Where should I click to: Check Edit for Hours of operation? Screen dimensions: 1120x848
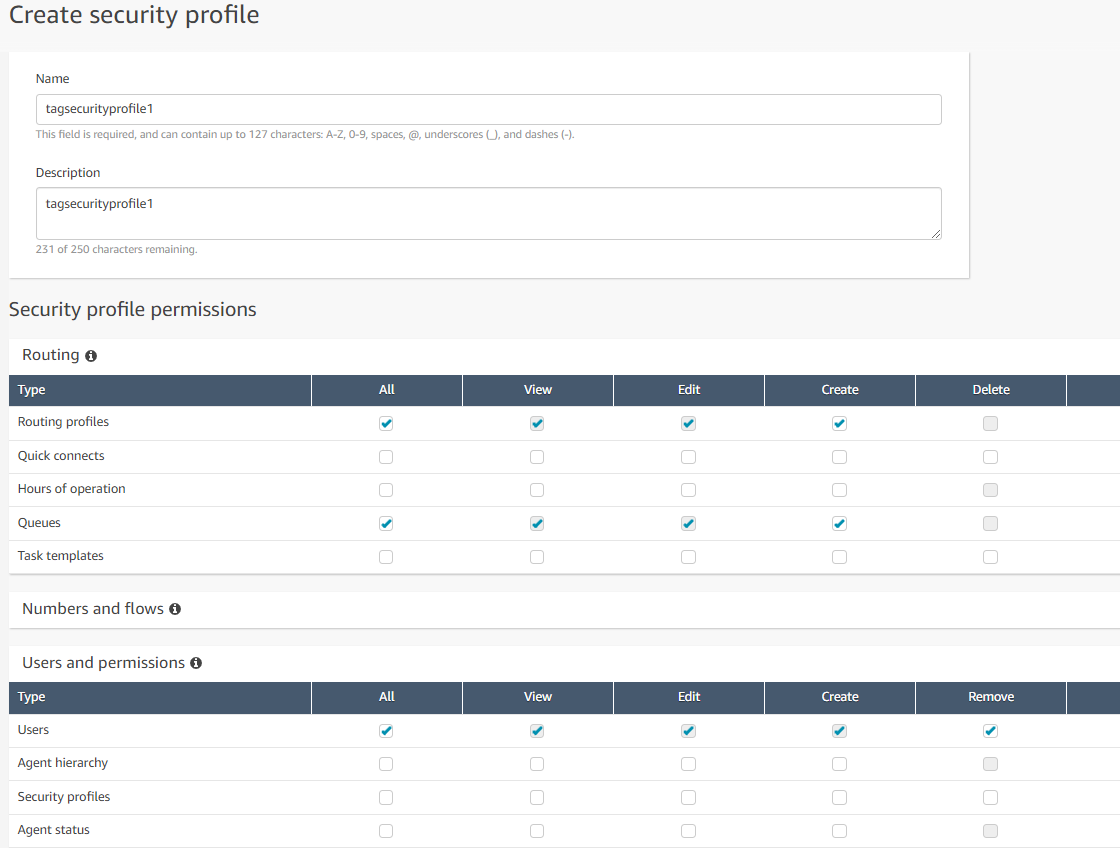pyautogui.click(x=689, y=490)
